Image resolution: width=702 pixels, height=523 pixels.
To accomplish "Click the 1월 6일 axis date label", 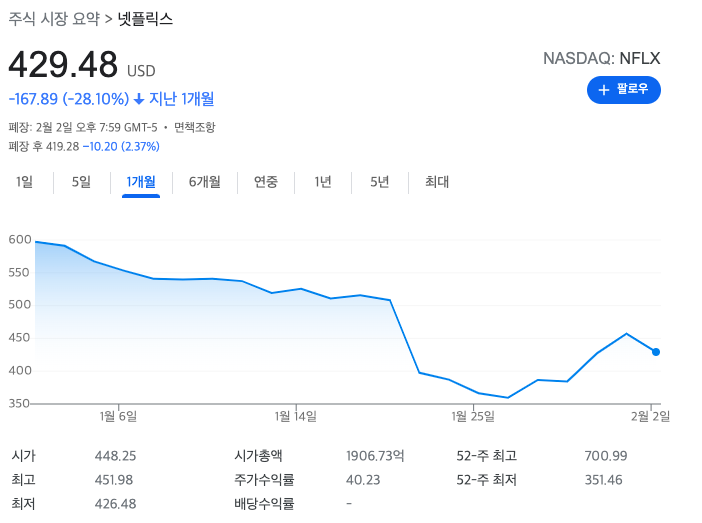I will [118, 416].
